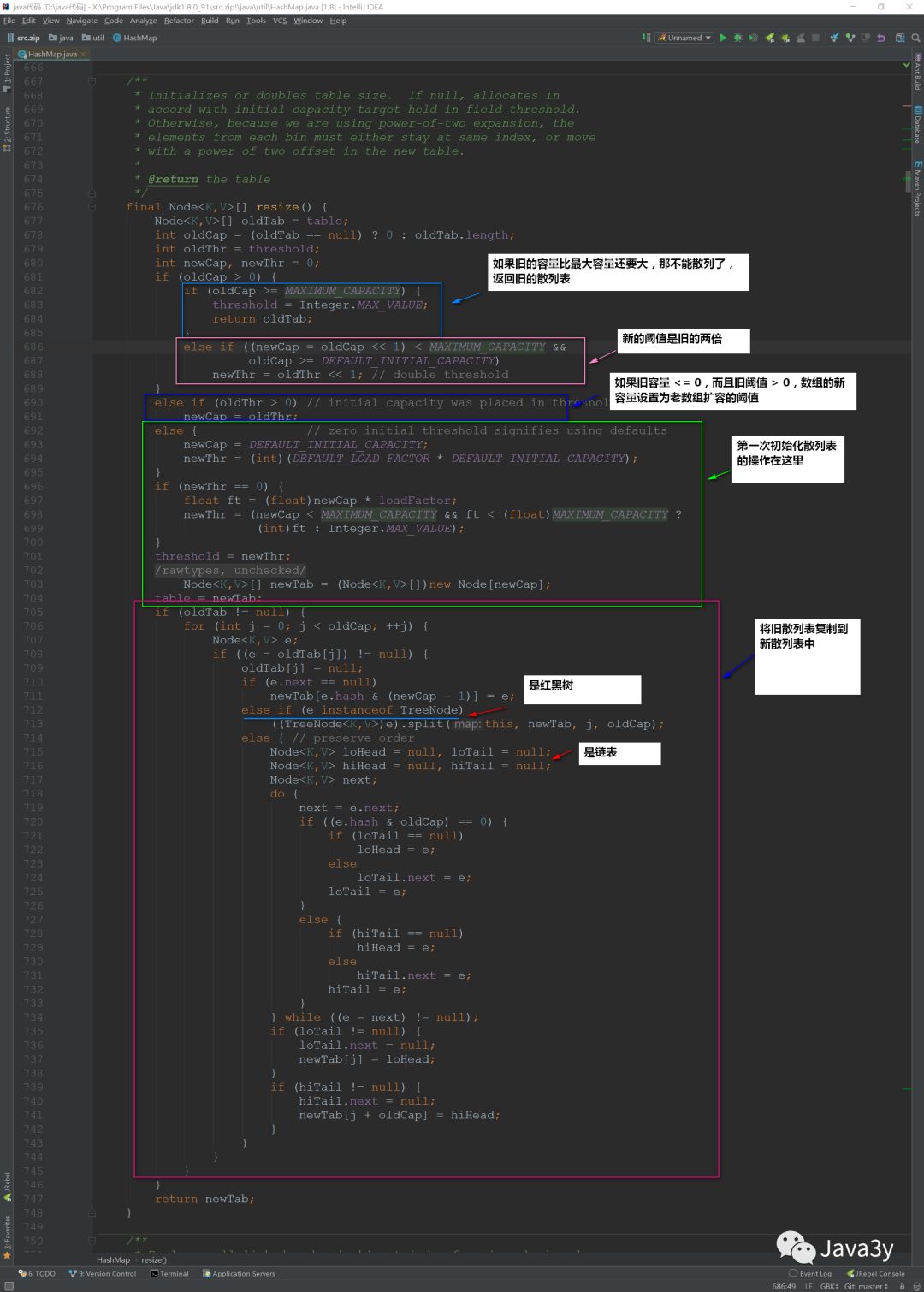Expand the Javadoc fold at line 750
The height and width of the screenshot is (1292, 924).
(92, 1240)
